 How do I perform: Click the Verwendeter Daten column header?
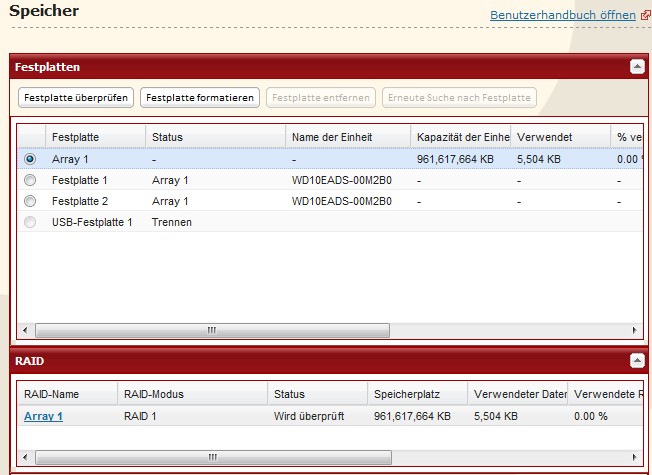point(518,394)
